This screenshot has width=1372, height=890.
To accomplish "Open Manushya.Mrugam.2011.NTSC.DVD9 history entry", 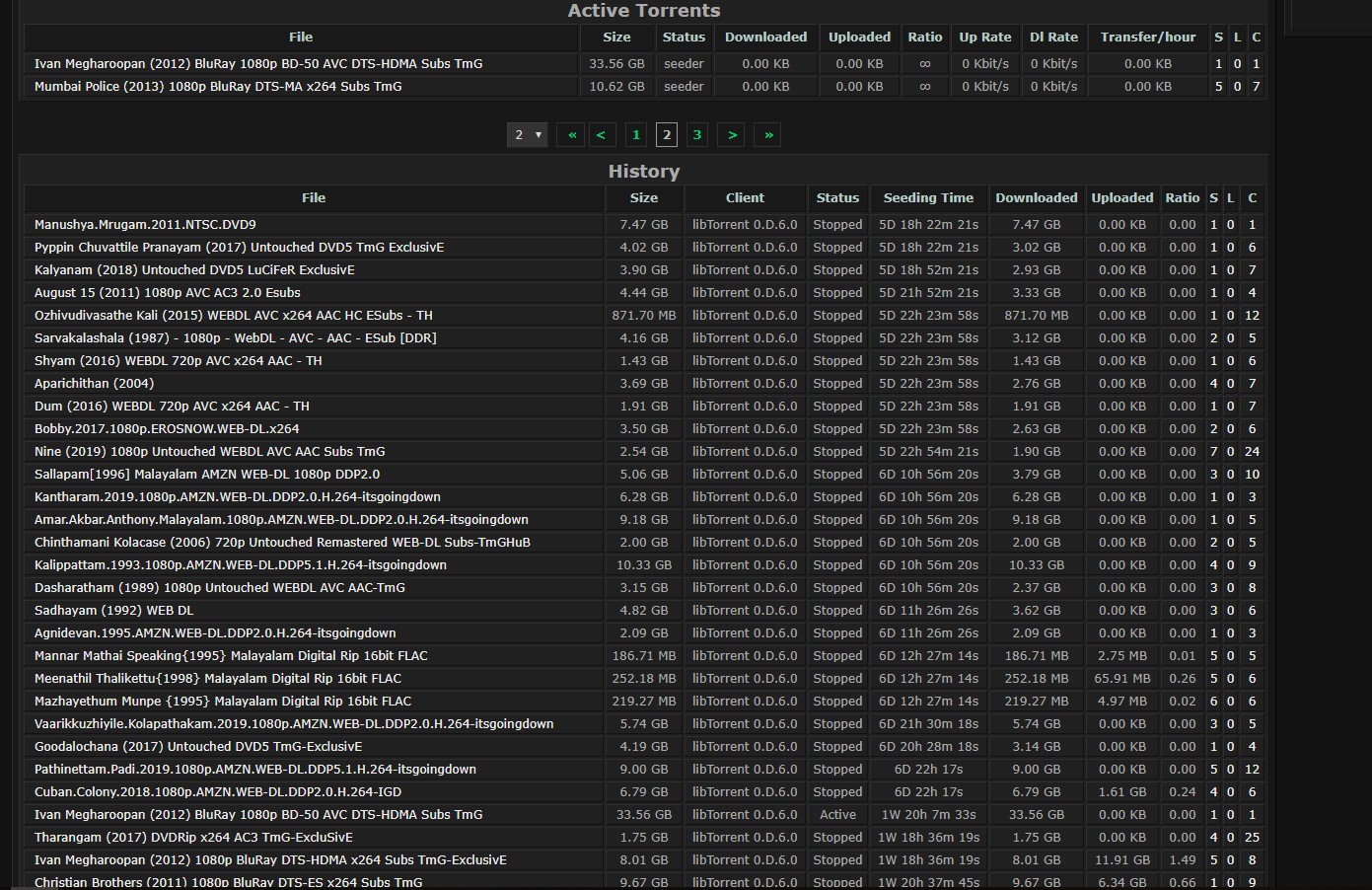I will (145, 225).
